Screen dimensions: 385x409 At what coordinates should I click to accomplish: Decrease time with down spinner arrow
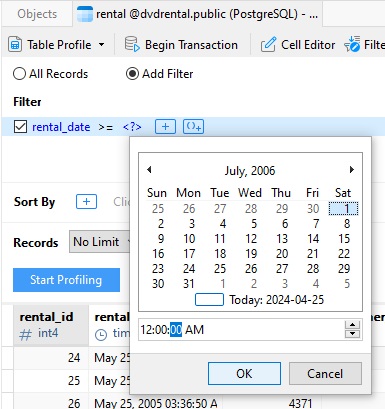coord(352,334)
